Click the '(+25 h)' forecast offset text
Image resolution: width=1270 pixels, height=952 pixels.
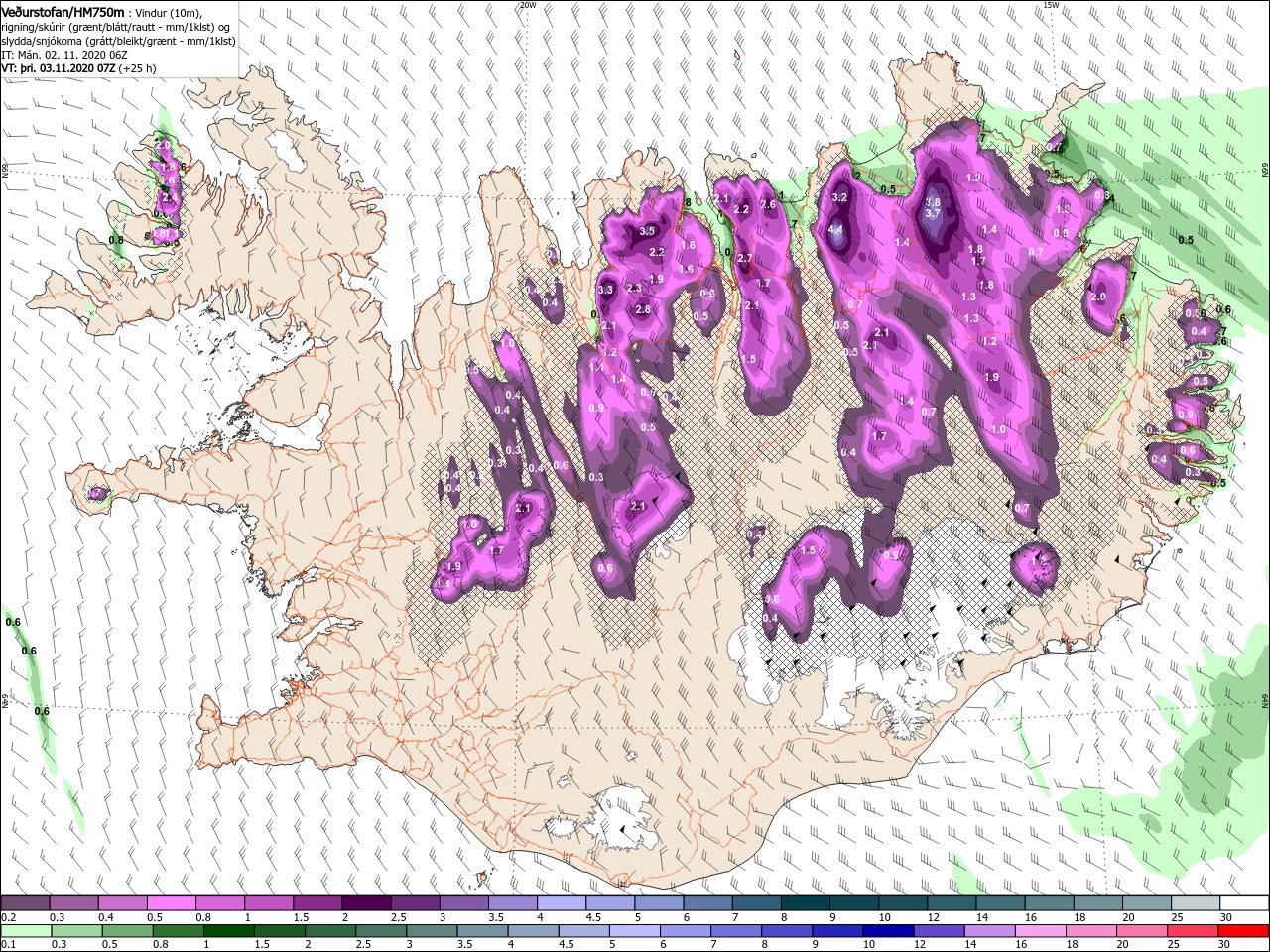pyautogui.click(x=139, y=68)
